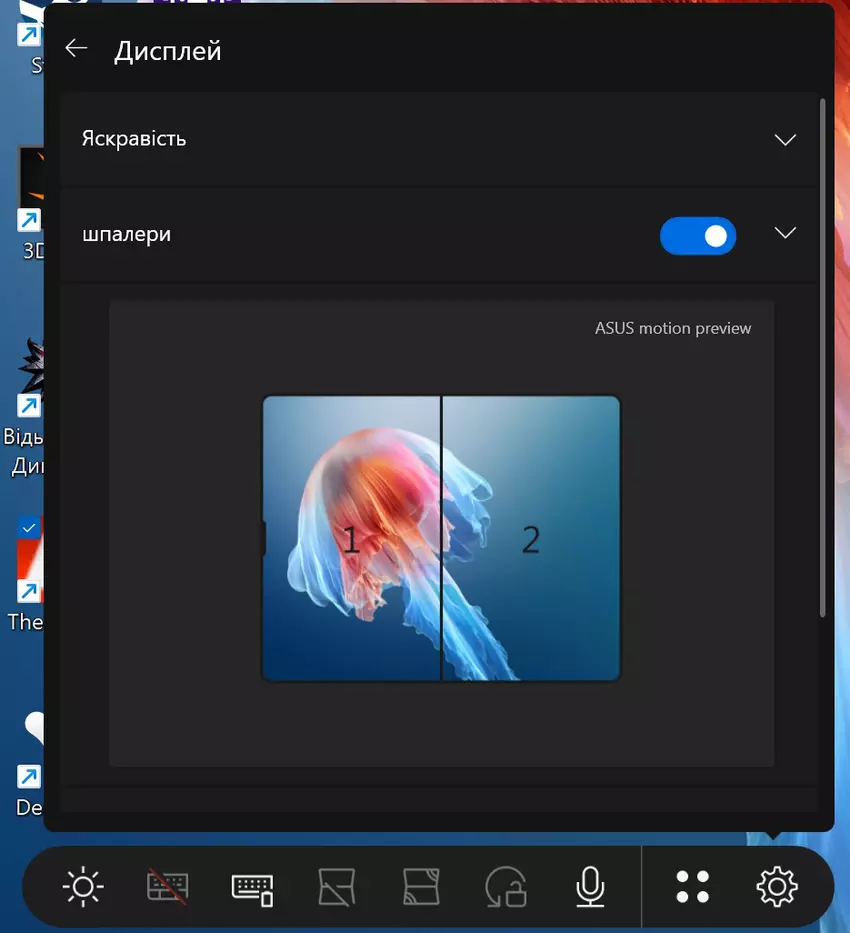The image size is (850, 933).
Task: Open the virtual keyboard with device icon
Action: click(x=252, y=886)
